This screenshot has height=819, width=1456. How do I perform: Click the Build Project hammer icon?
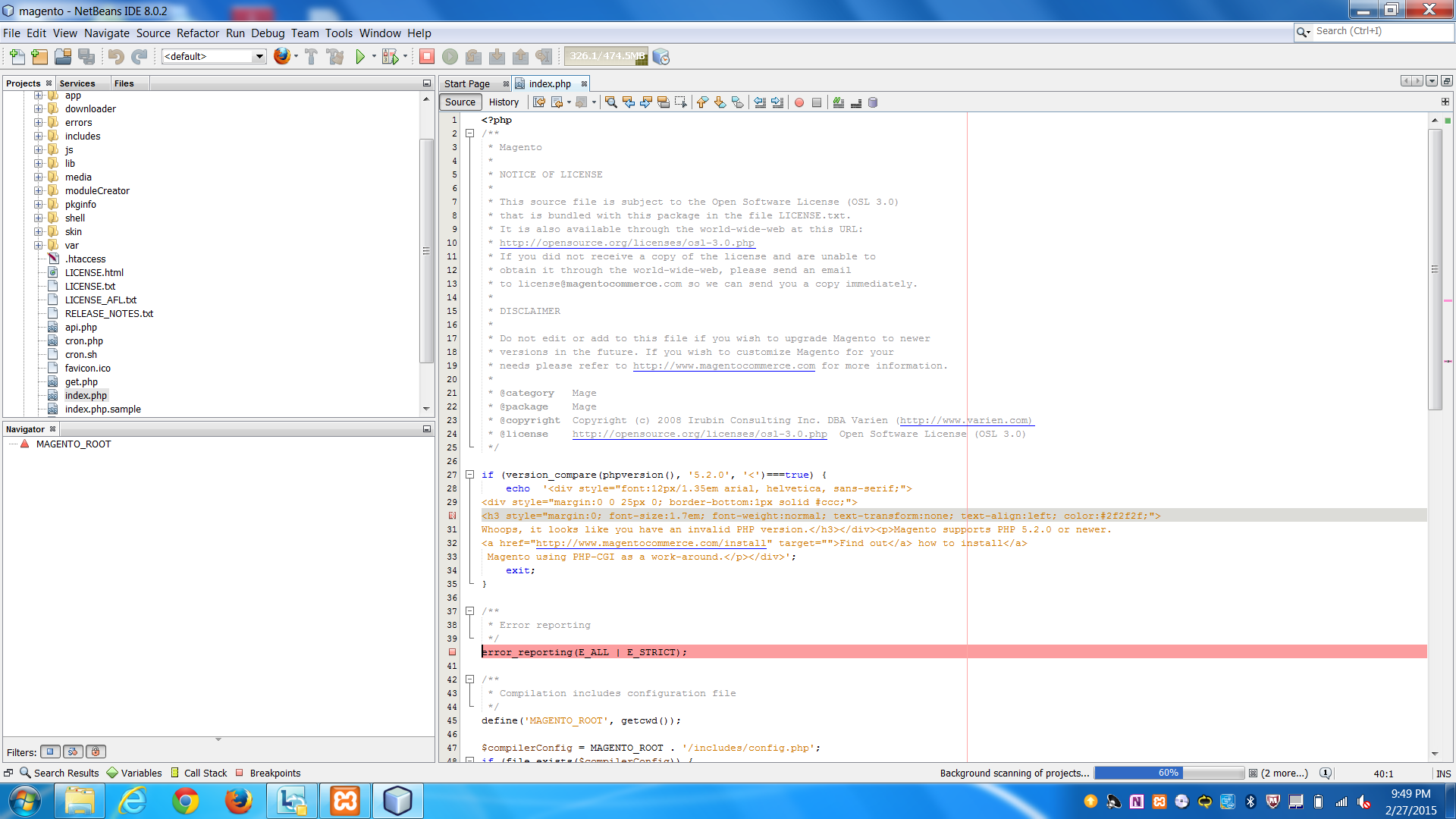pos(311,57)
